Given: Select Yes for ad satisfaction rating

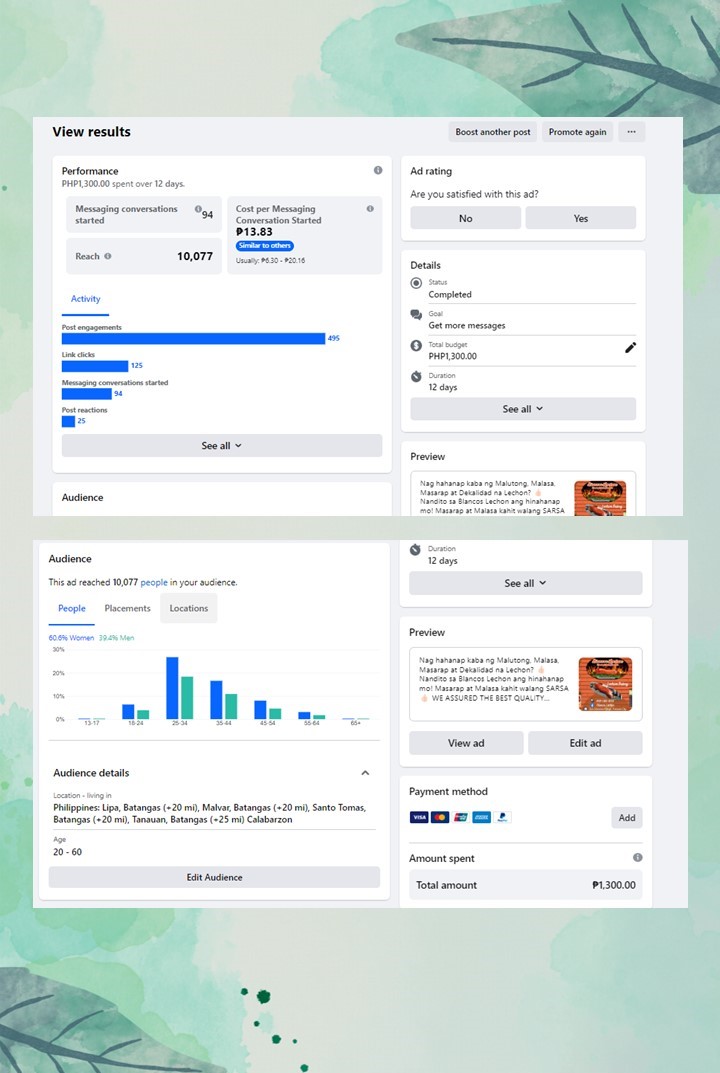Looking at the screenshot, I should [581, 218].
